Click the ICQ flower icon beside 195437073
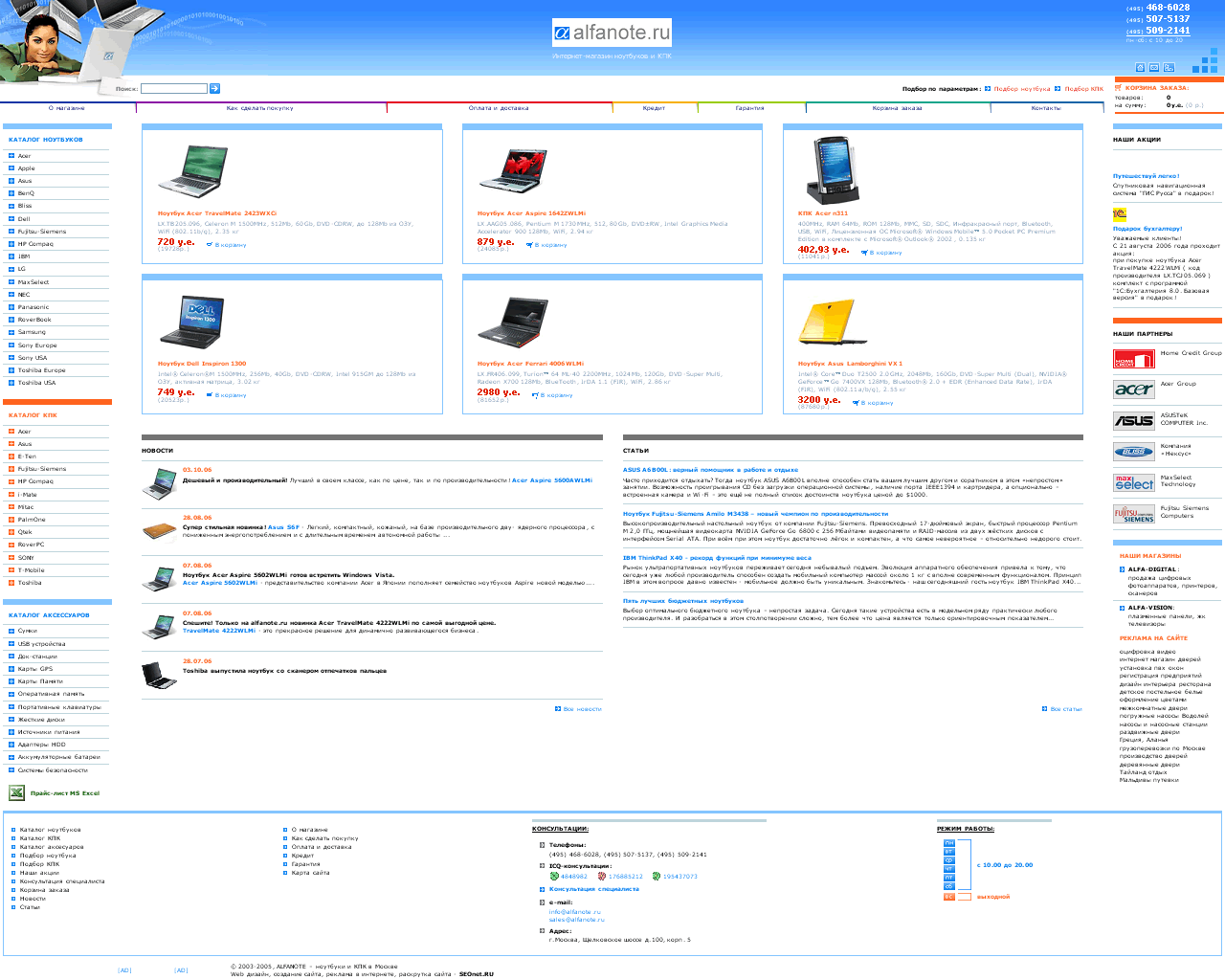This screenshot has height=980, width=1225. [657, 876]
